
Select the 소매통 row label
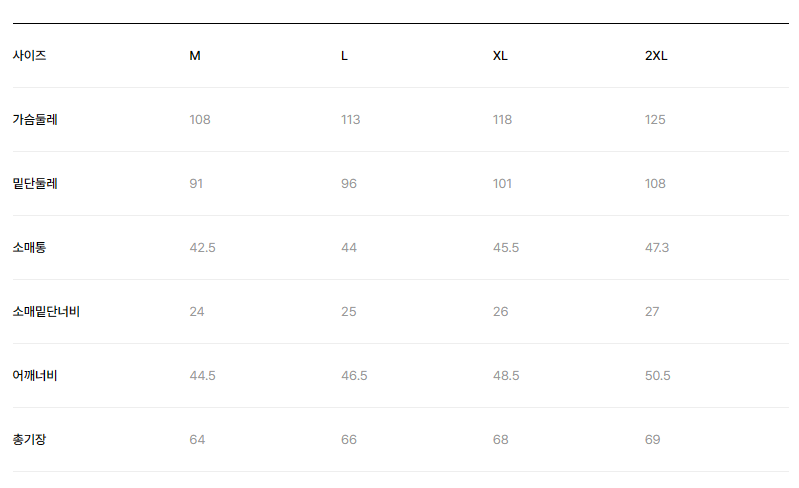tap(29, 248)
